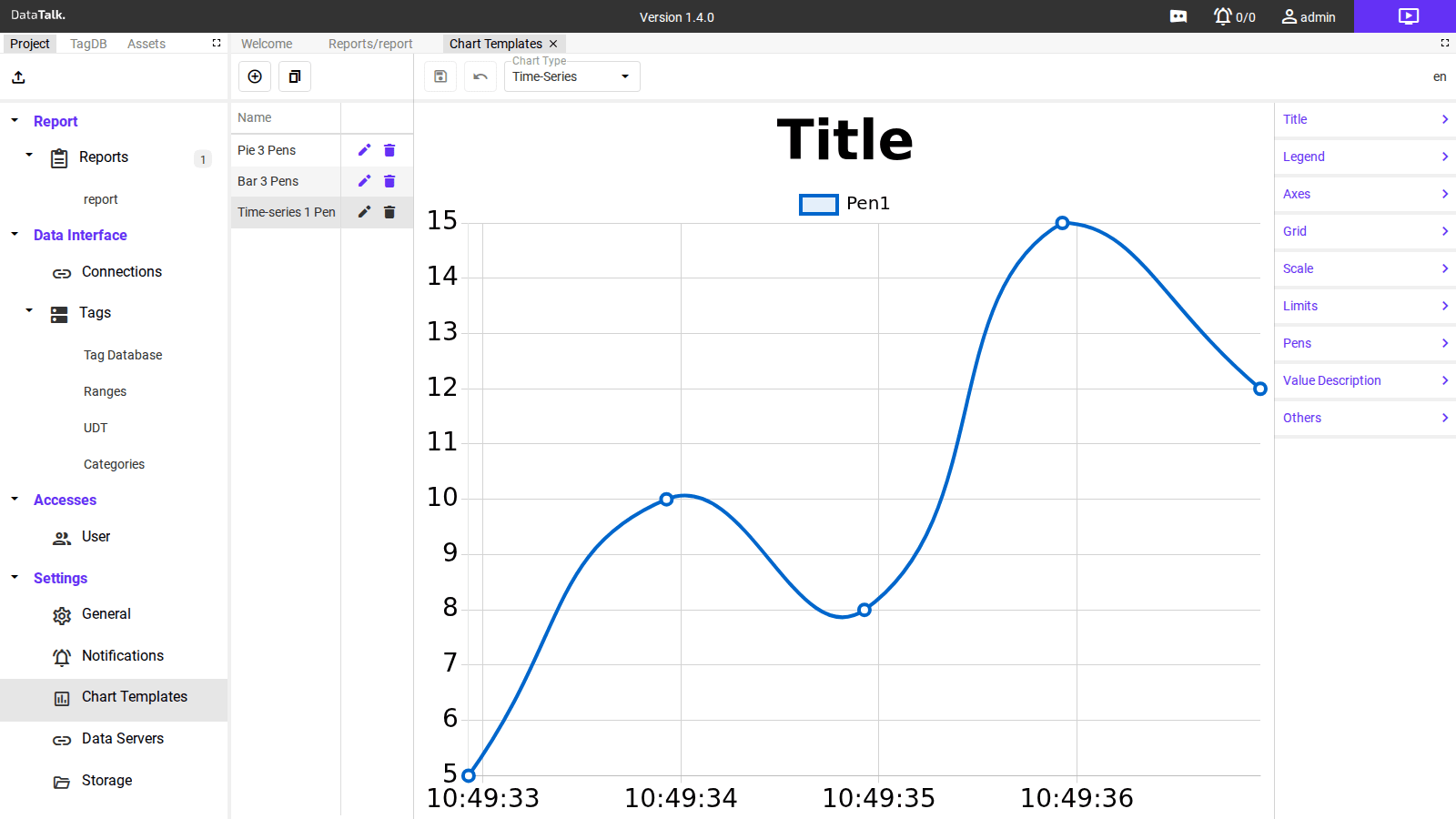Open the admin user menu
Image resolution: width=1456 pixels, height=819 pixels.
point(1309,16)
